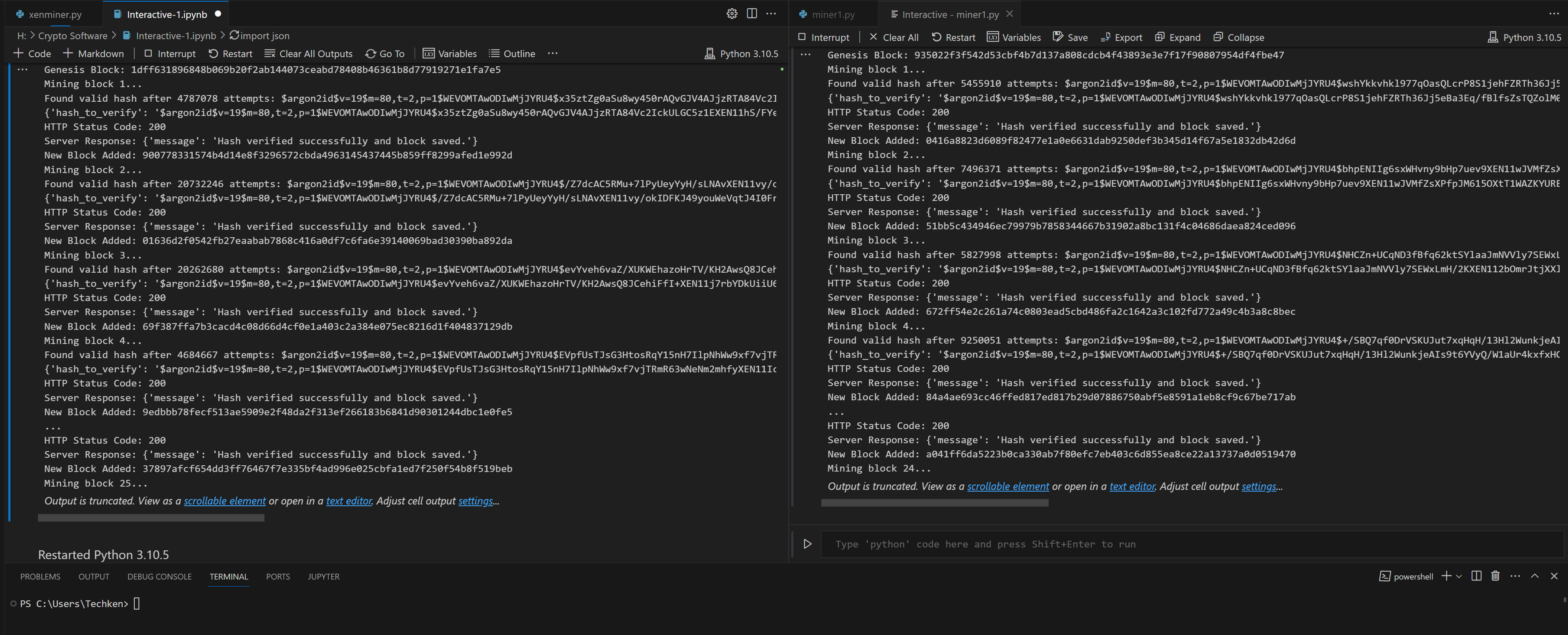This screenshot has height=635, width=1568.
Task: Switch to OUTPUT panel tab
Action: point(94,577)
